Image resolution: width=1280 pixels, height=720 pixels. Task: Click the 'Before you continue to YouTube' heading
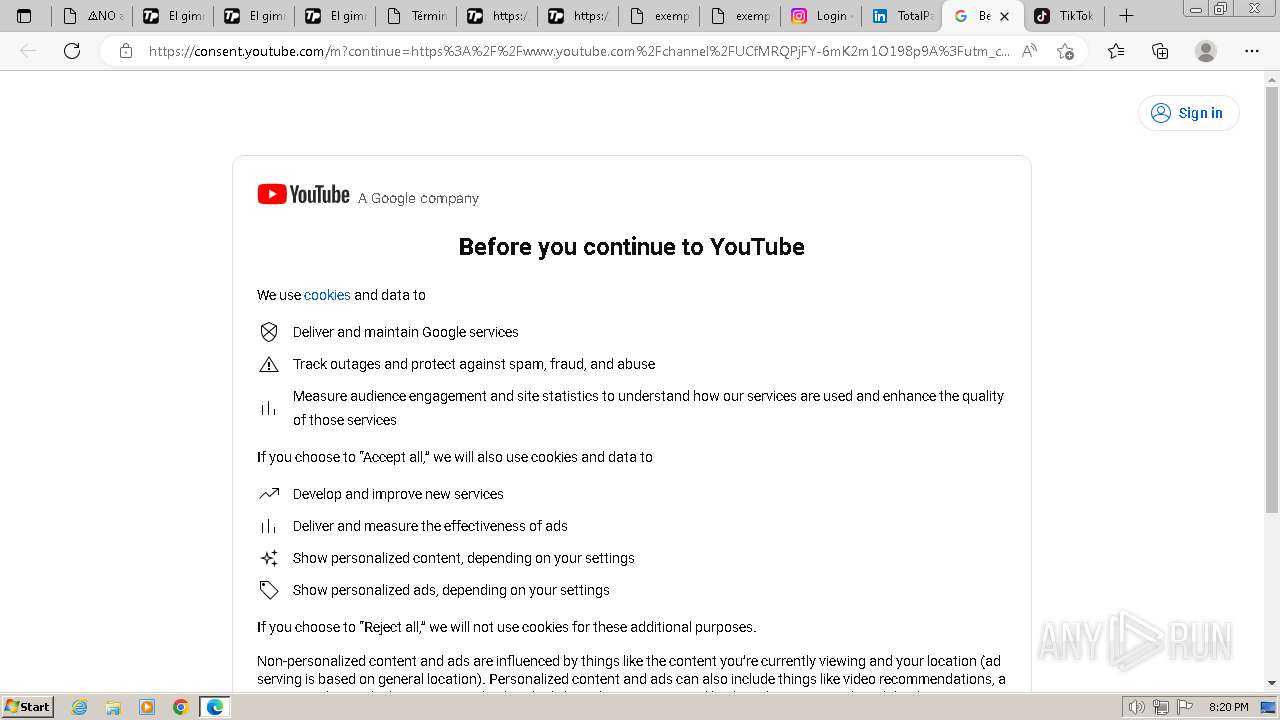(x=631, y=247)
